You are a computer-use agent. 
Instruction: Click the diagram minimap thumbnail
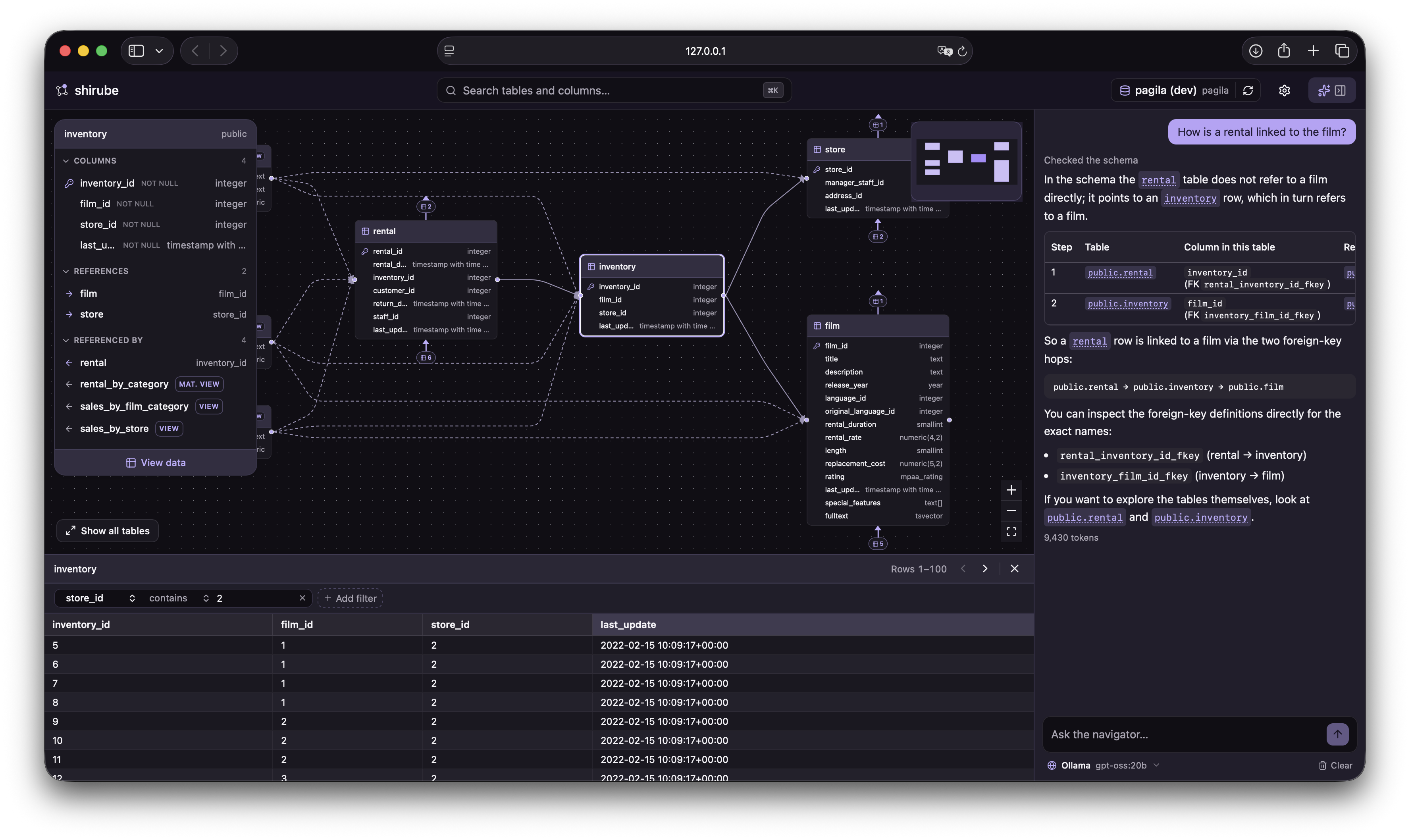click(x=966, y=162)
